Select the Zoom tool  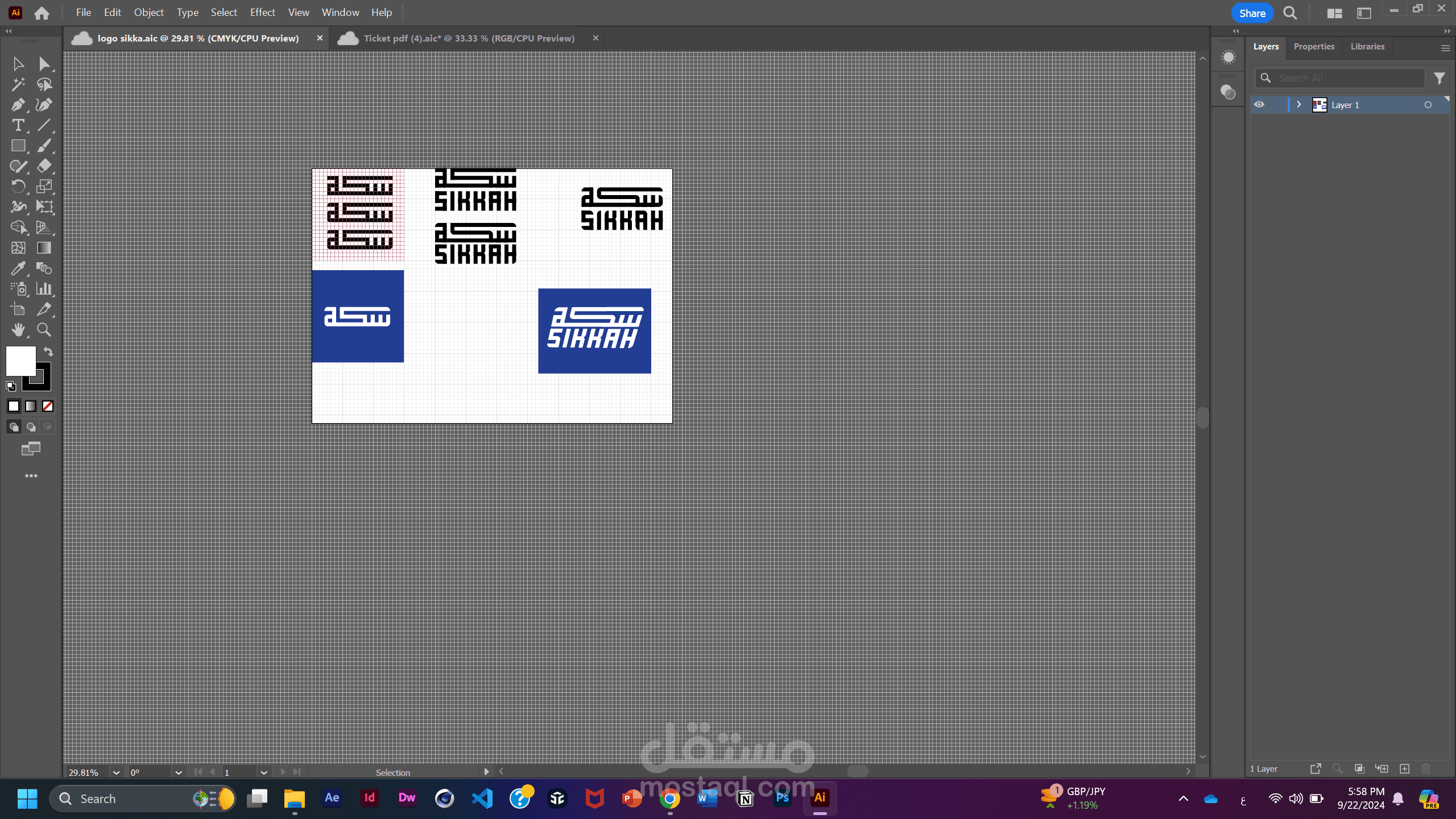point(44,330)
